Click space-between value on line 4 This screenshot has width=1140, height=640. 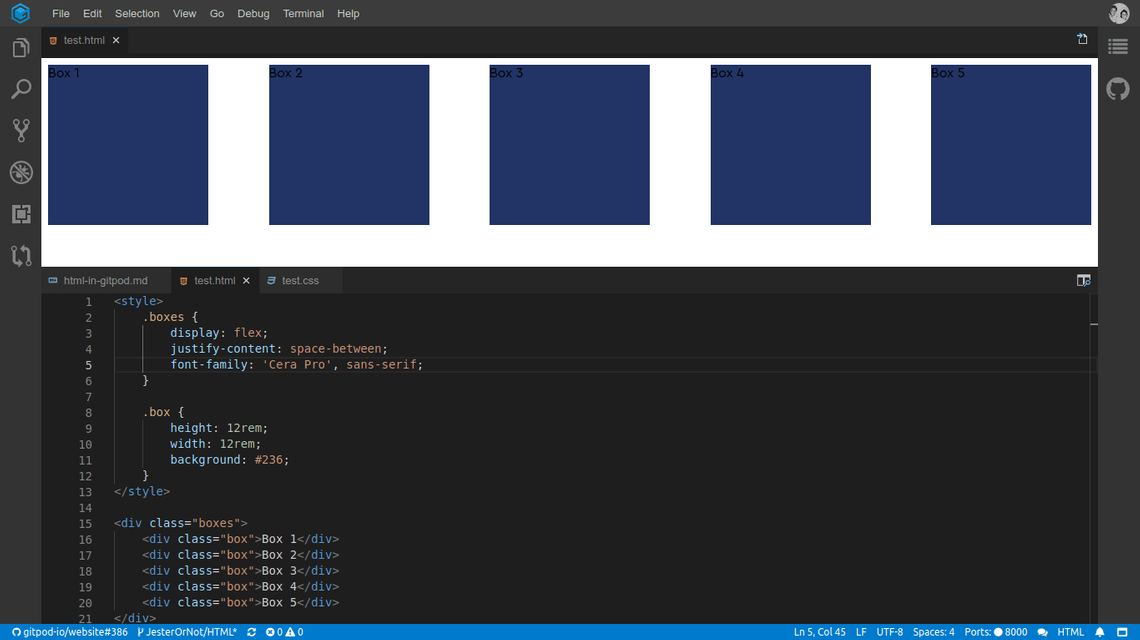tap(335, 348)
